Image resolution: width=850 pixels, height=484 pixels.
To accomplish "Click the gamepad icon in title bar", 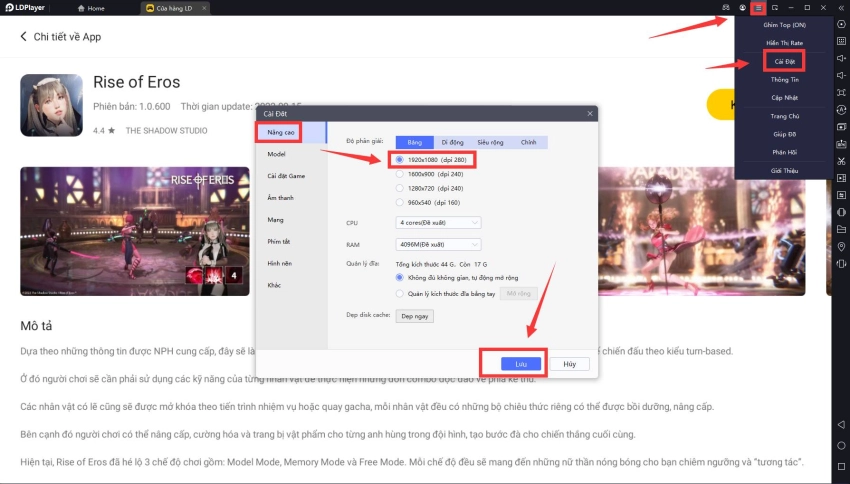I will pyautogui.click(x=726, y=8).
